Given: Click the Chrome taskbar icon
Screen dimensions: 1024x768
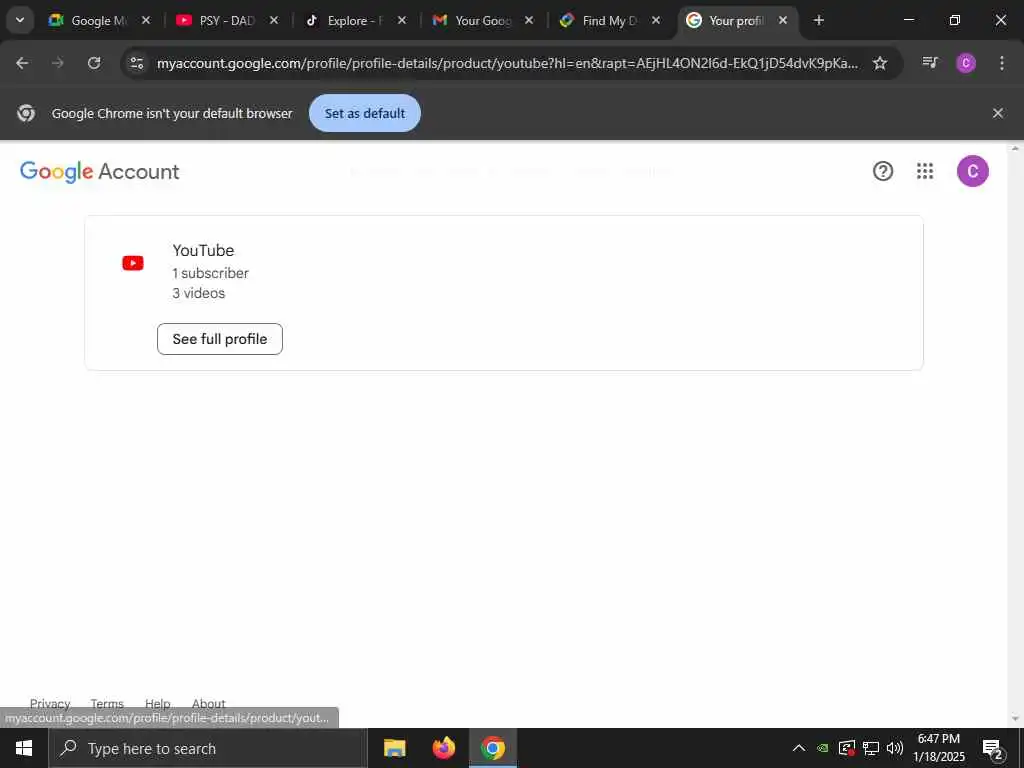Looking at the screenshot, I should click(x=493, y=748).
